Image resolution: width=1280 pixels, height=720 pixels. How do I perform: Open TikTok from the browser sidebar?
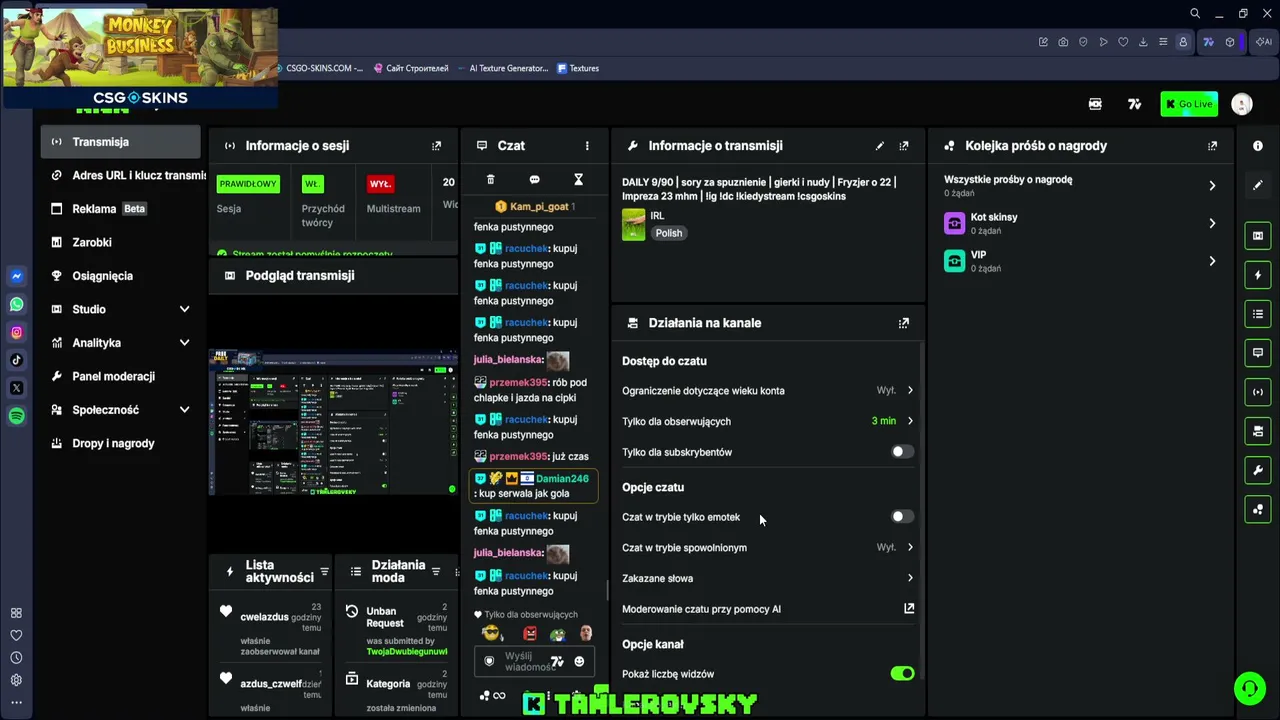pos(17,360)
